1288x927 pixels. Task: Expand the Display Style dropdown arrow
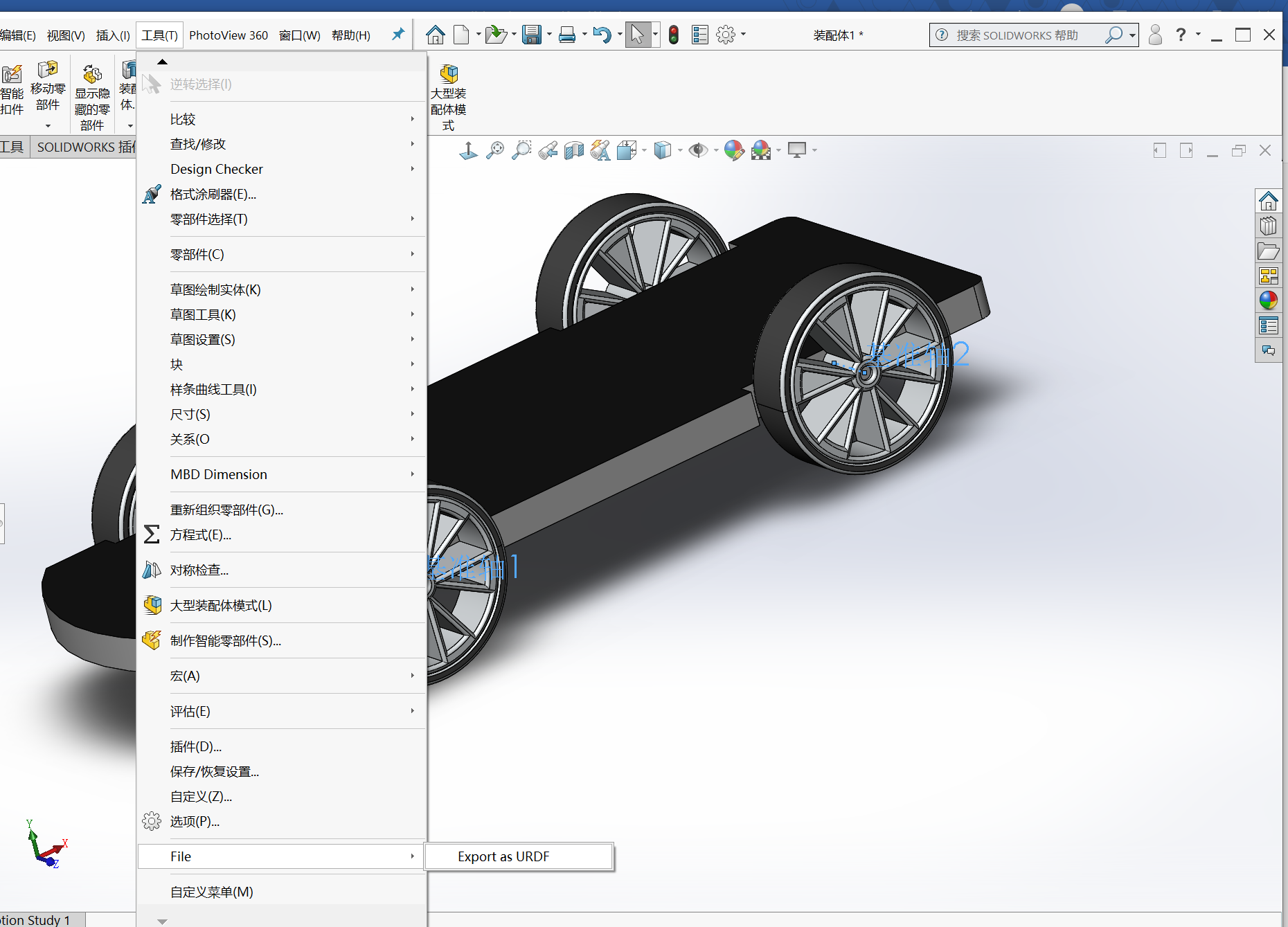tap(680, 150)
